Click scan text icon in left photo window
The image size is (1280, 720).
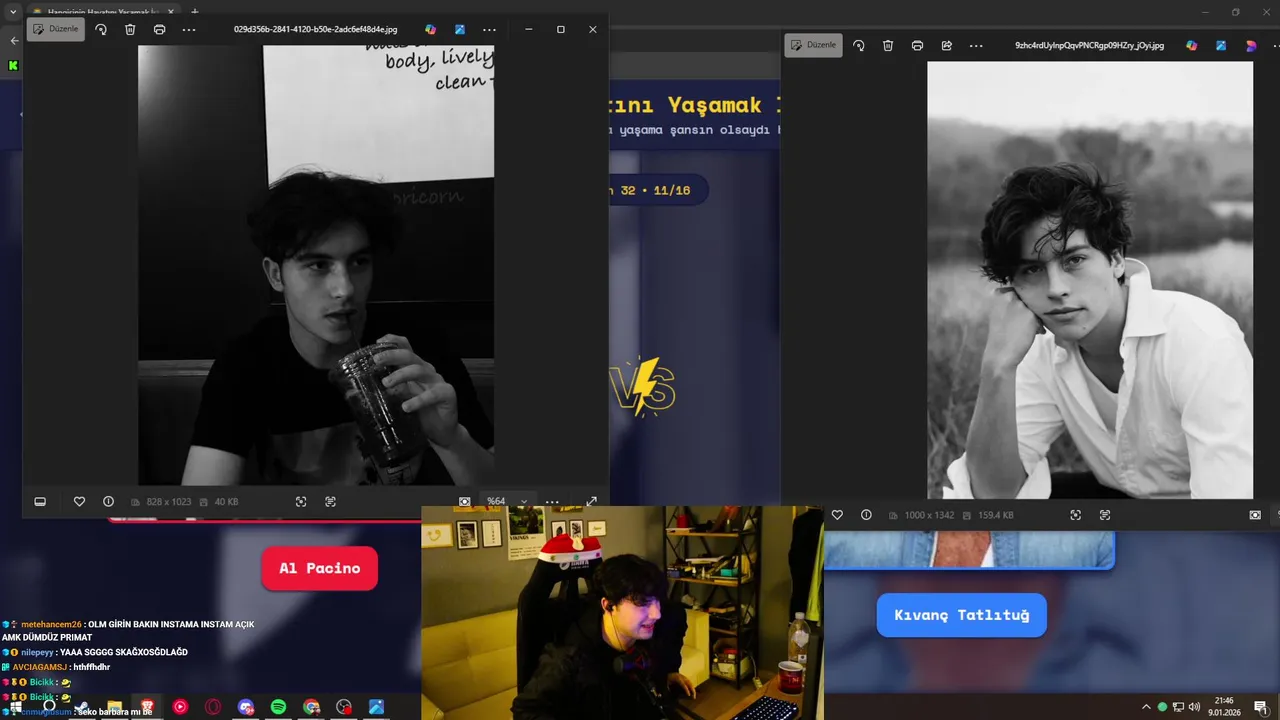click(x=330, y=501)
